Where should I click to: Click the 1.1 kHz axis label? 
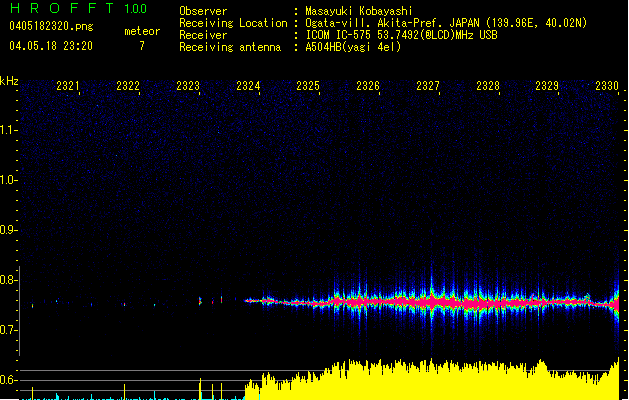coord(8,130)
